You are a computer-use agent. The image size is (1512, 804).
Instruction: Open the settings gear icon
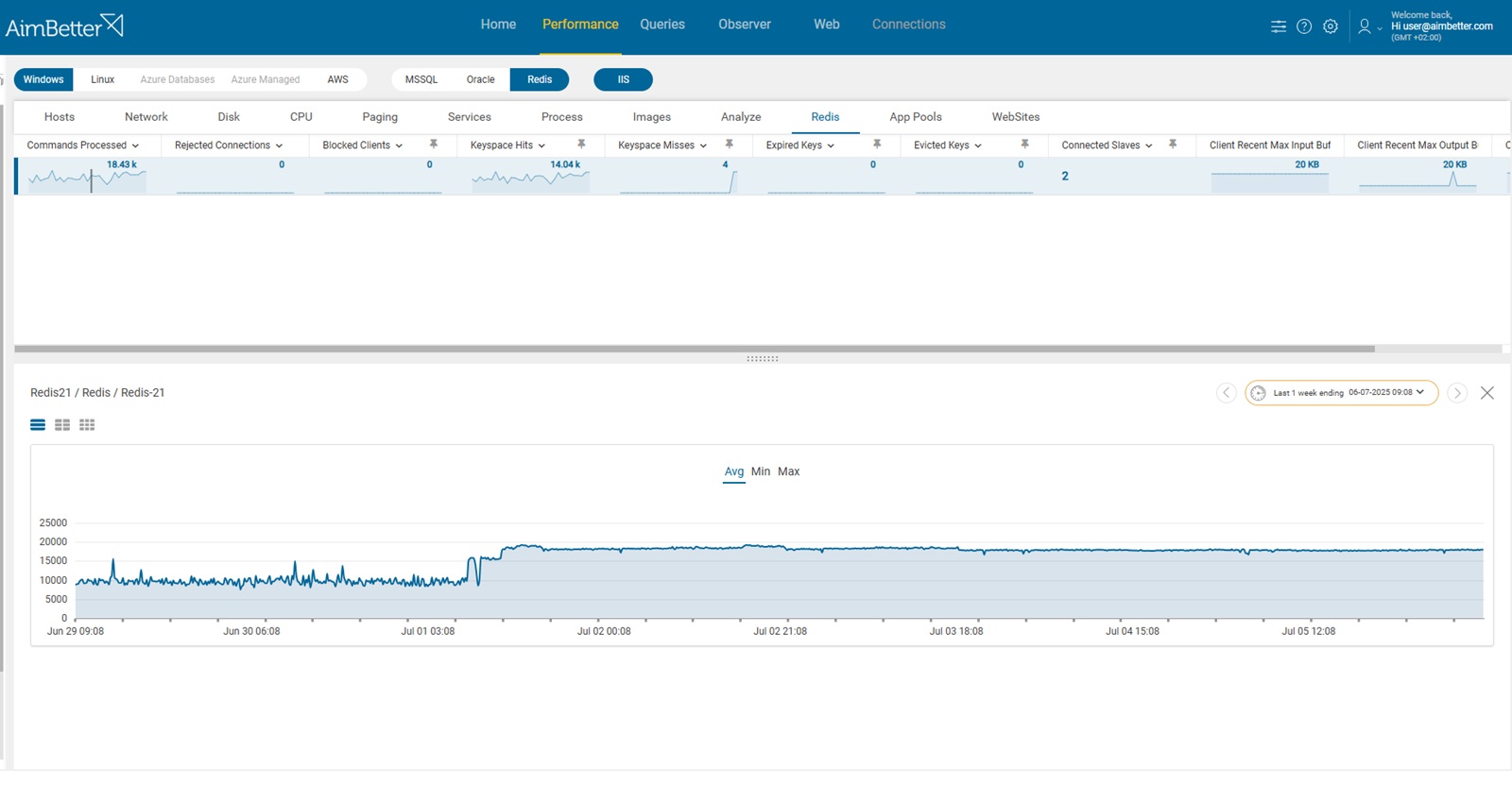[x=1331, y=26]
